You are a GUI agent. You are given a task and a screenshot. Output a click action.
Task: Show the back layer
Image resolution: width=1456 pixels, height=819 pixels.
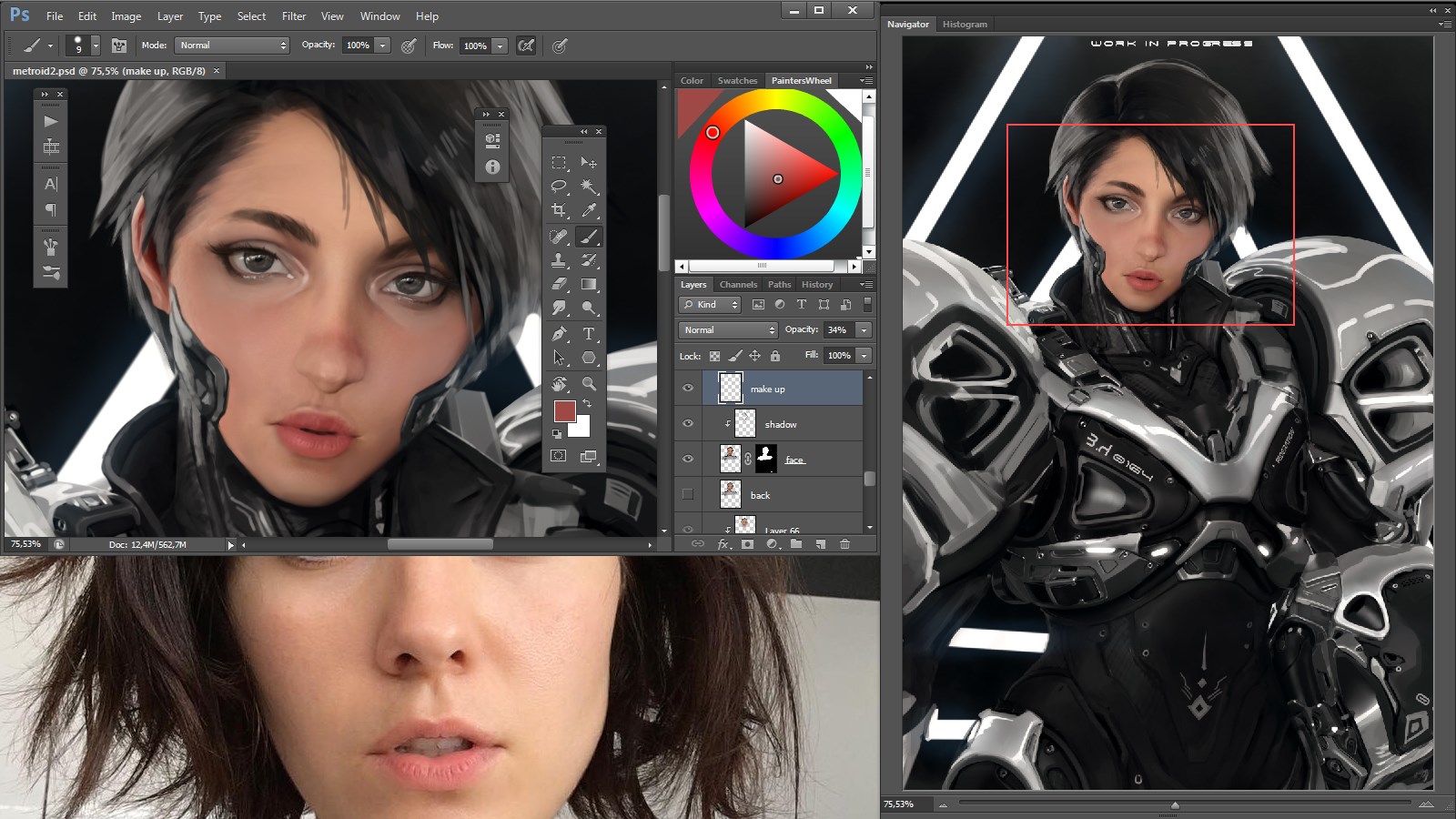(x=688, y=495)
